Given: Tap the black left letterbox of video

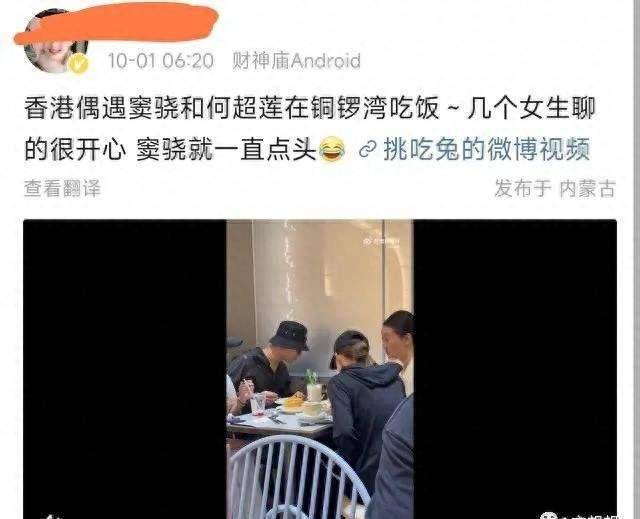Looking at the screenshot, I should coord(125,367).
